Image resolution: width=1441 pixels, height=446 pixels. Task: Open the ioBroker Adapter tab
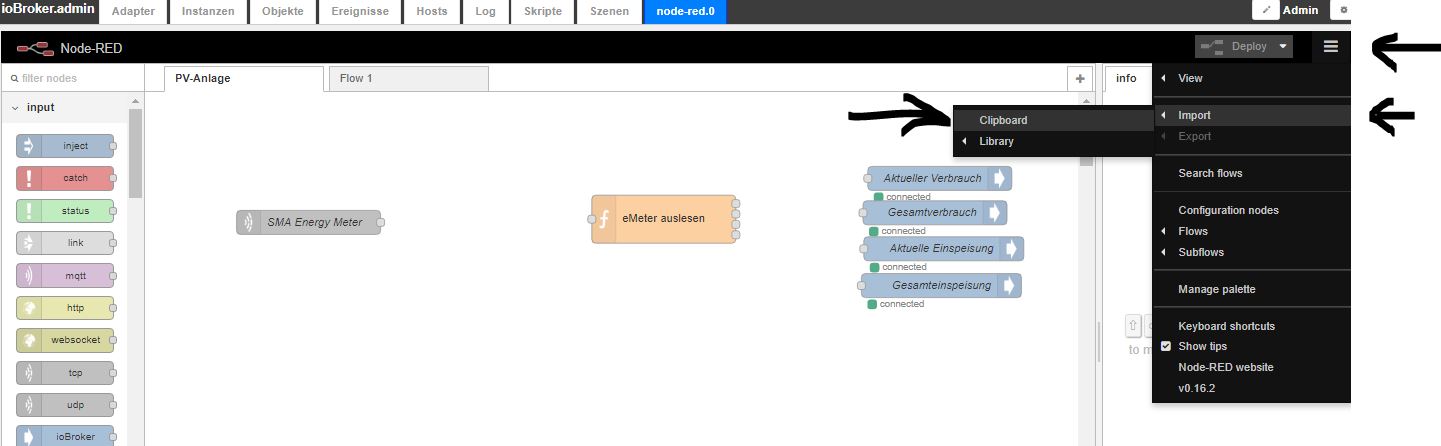(134, 12)
